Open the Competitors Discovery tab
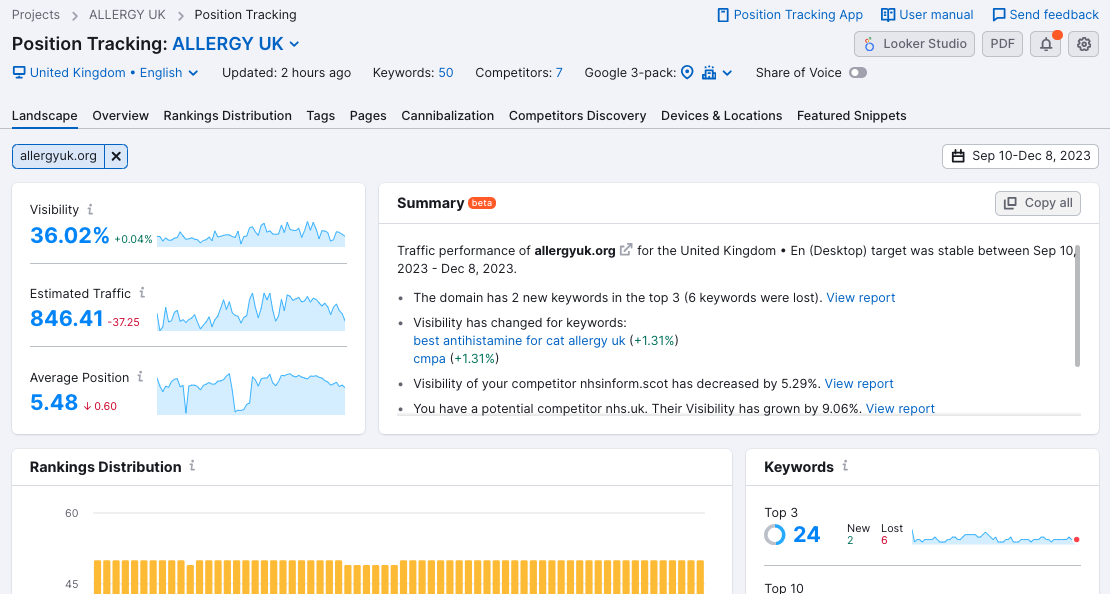Viewport: 1110px width, 594px height. (x=577, y=116)
